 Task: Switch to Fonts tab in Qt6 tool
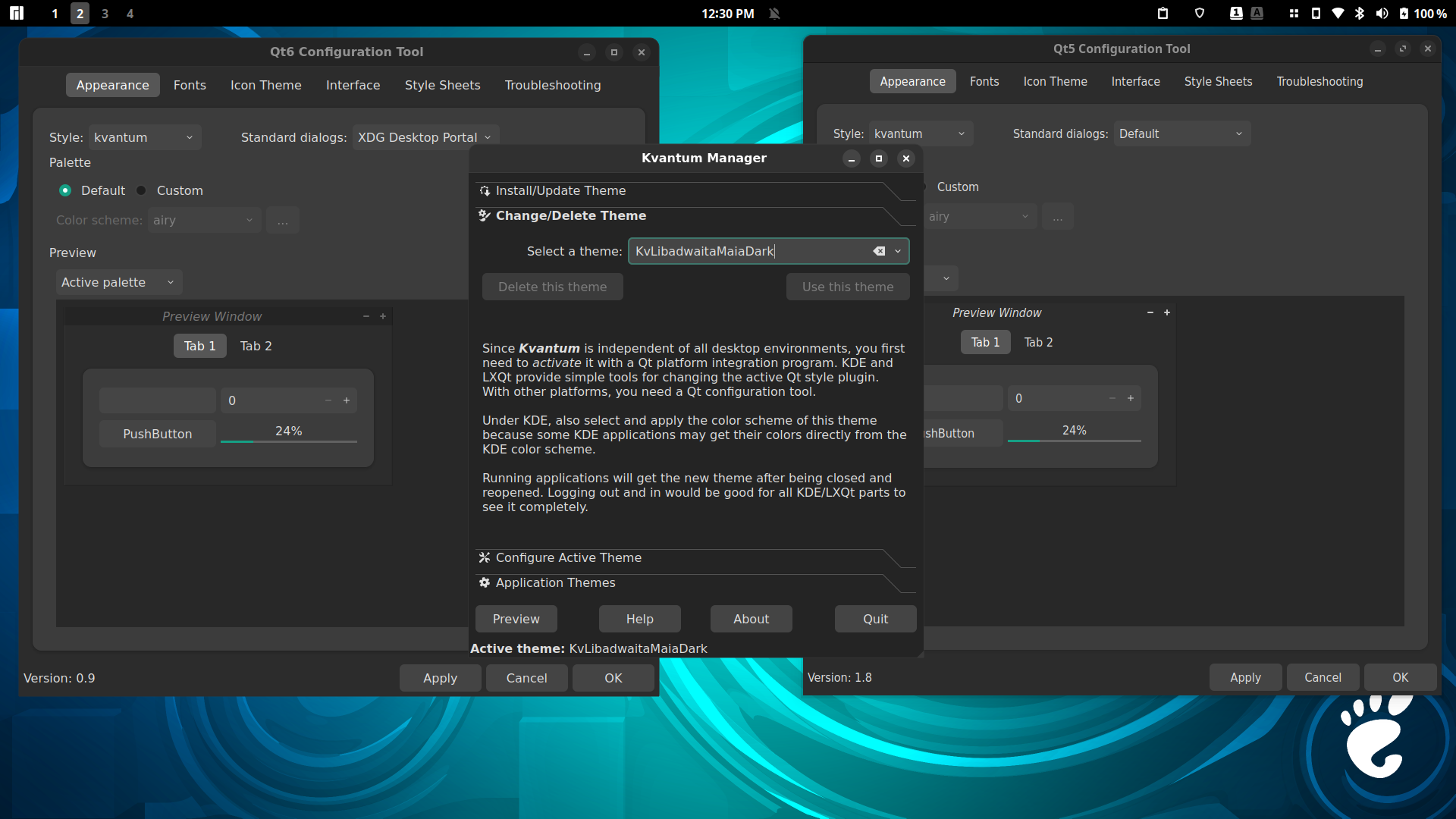pos(190,85)
